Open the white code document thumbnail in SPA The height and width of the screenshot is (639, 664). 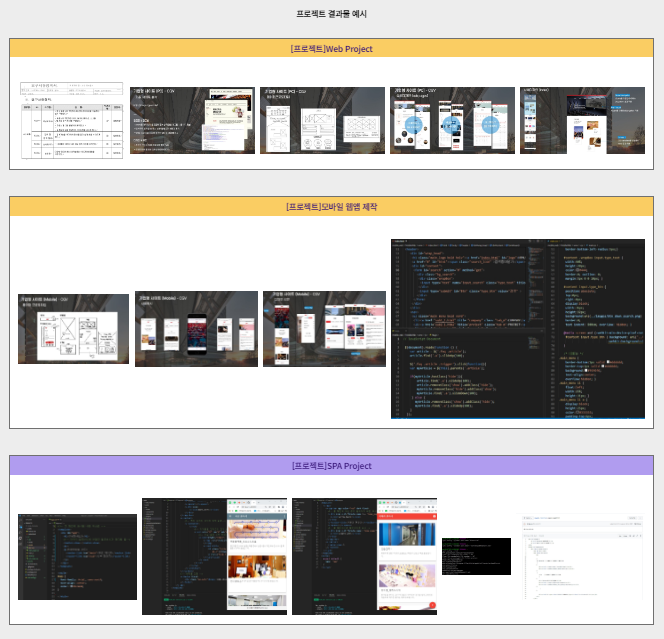click(581, 557)
